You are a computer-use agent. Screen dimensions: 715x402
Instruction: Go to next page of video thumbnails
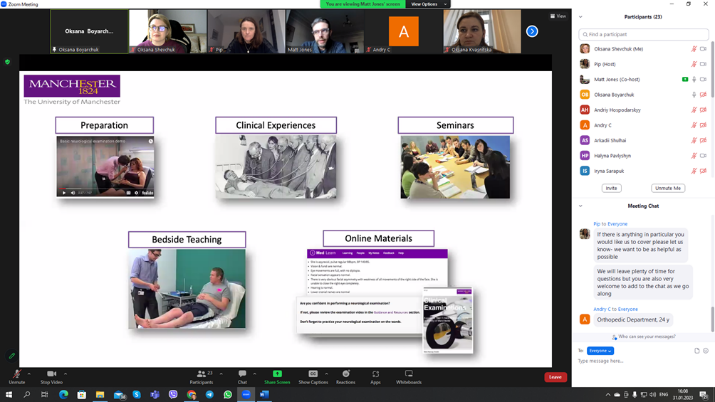coord(532,32)
